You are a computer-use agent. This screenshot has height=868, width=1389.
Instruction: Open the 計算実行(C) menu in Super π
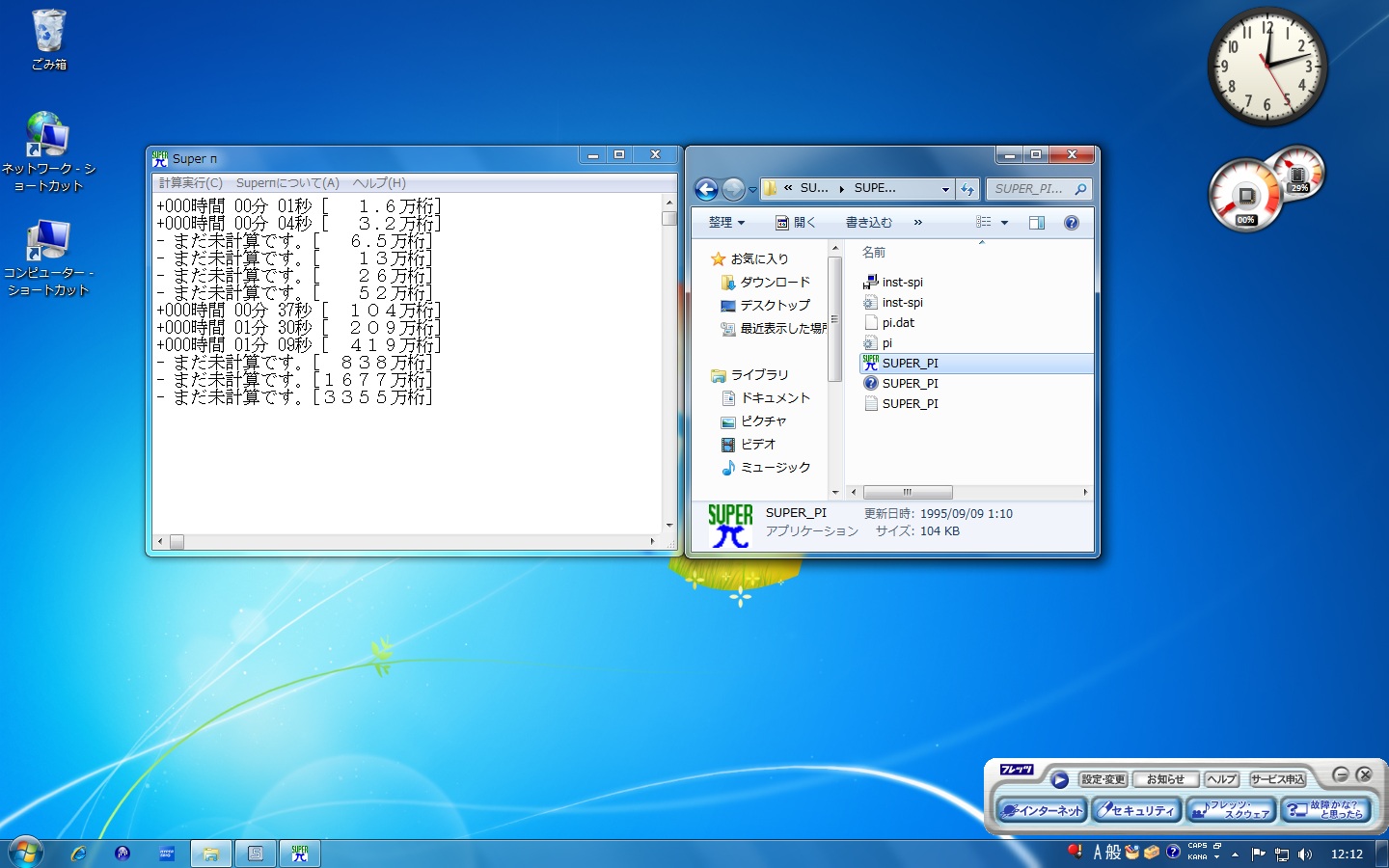click(190, 183)
